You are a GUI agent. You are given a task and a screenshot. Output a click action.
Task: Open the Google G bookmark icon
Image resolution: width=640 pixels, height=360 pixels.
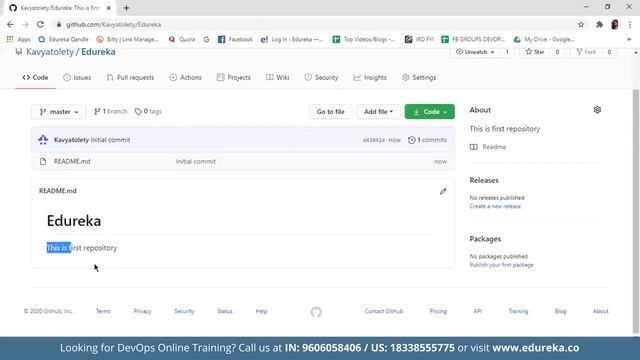pyautogui.click(x=207, y=39)
